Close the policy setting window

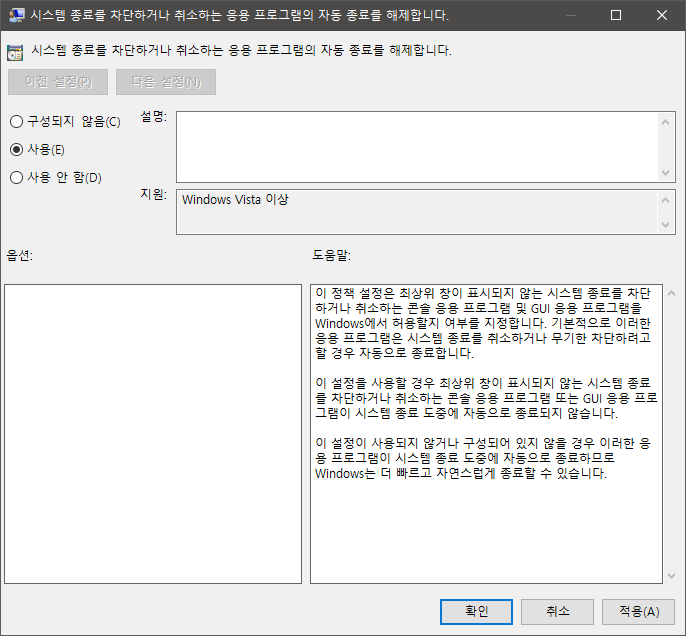662,15
